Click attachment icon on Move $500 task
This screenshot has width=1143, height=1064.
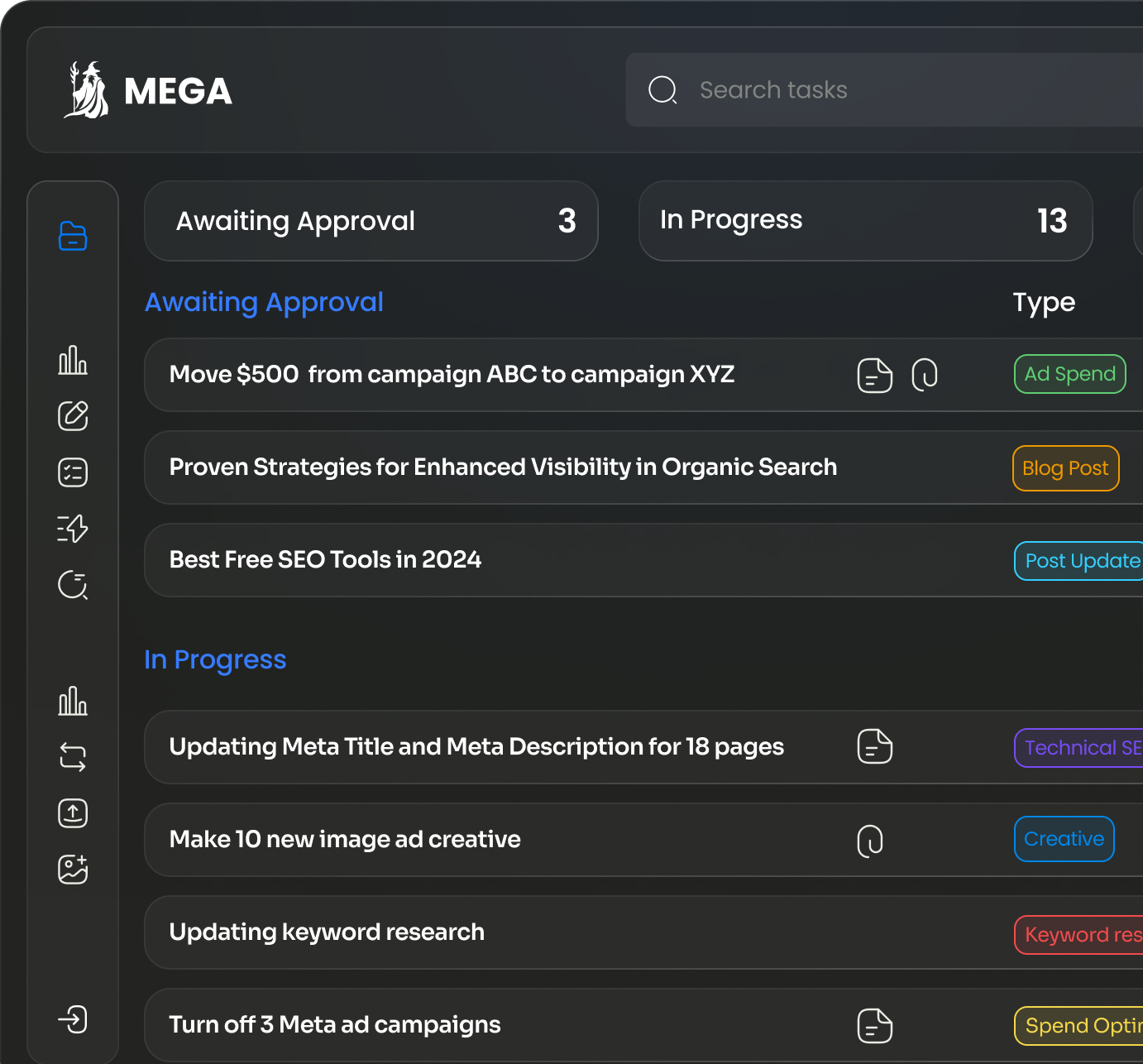(x=925, y=375)
